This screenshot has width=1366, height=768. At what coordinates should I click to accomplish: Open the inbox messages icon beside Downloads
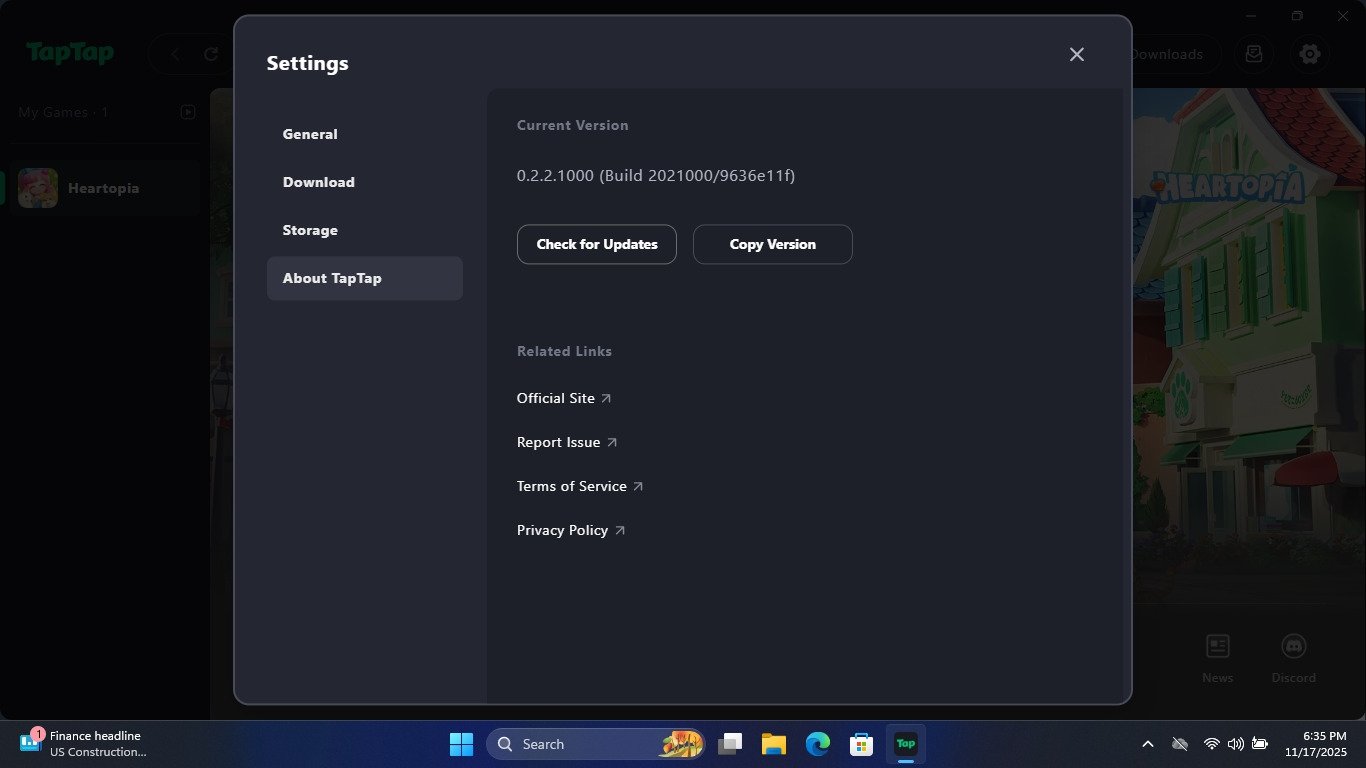point(1254,54)
